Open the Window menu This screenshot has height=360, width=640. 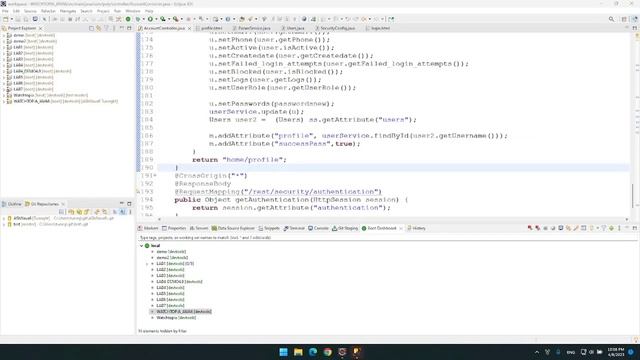click(133, 11)
